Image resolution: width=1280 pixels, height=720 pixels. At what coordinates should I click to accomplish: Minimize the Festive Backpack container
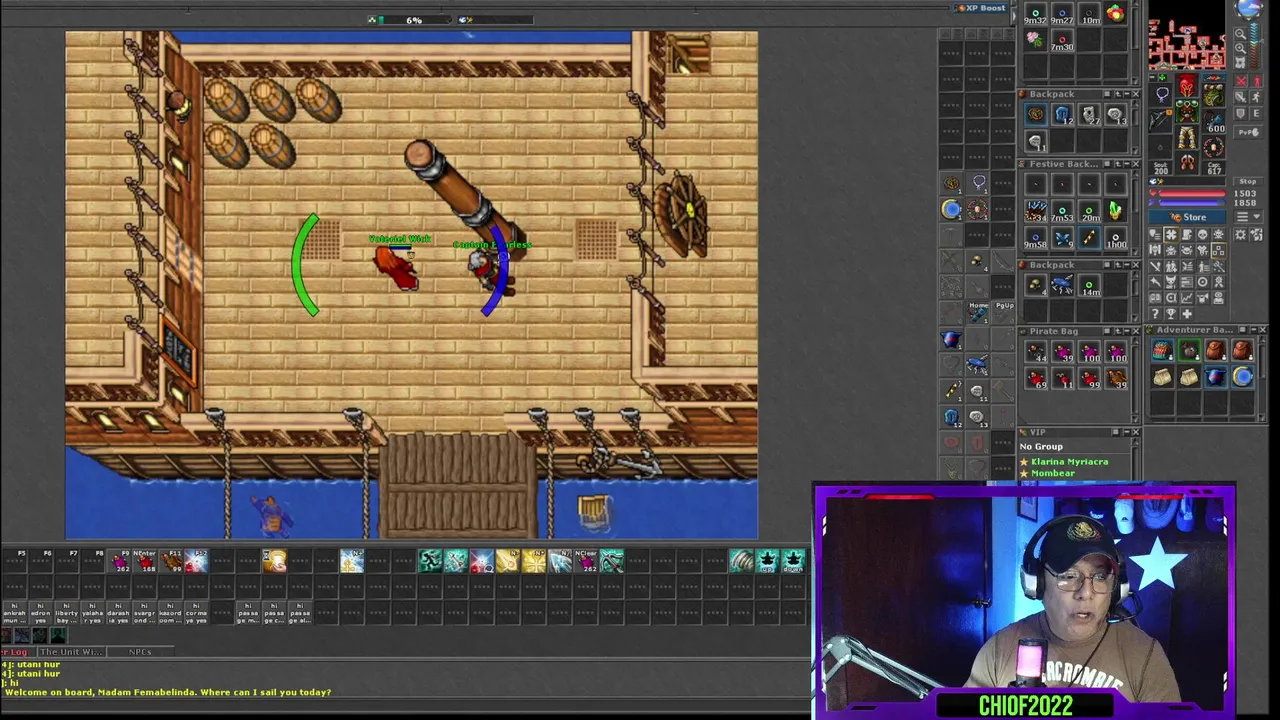click(x=1127, y=164)
